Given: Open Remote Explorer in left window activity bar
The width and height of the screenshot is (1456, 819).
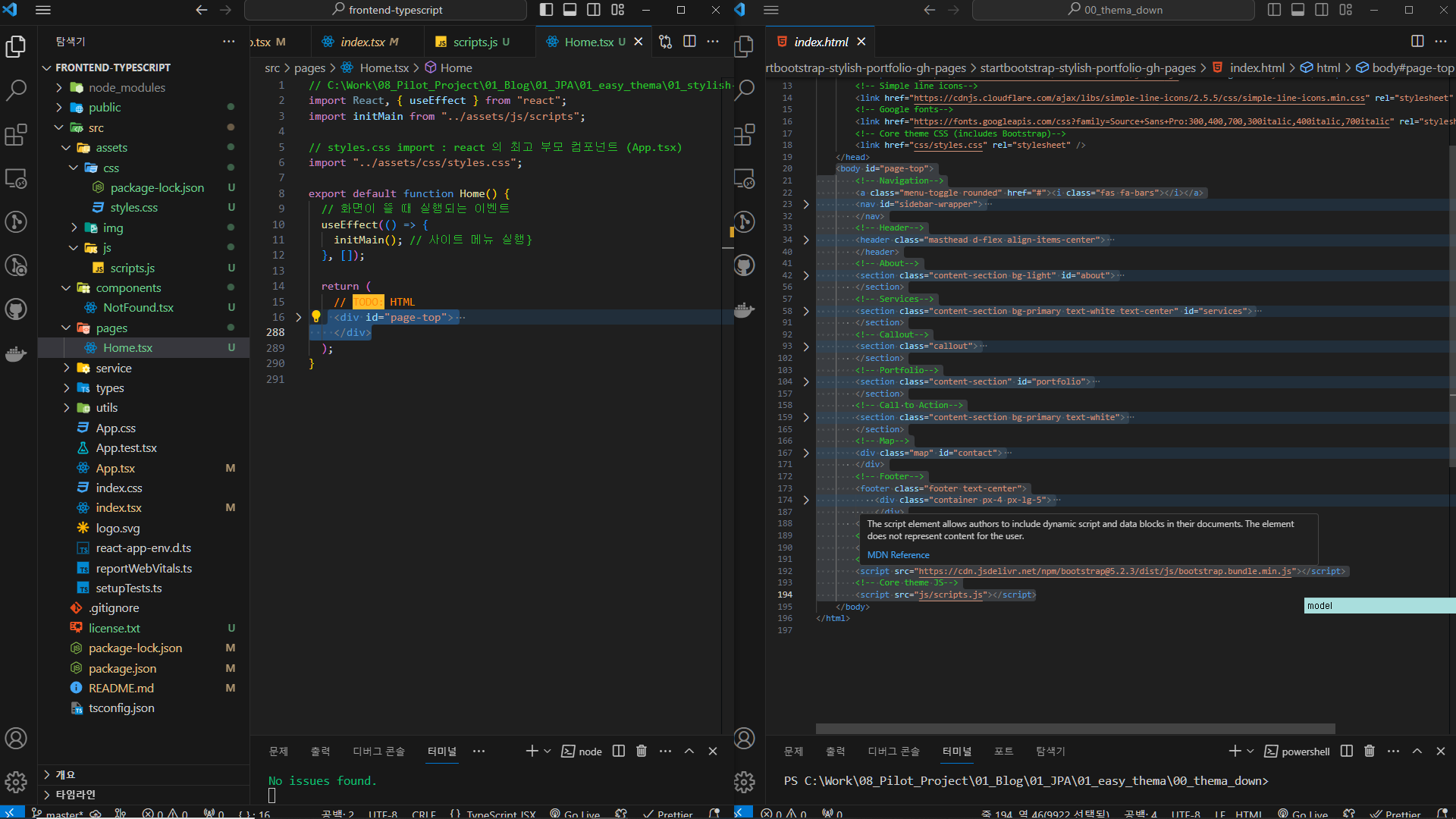Looking at the screenshot, I should coord(16,178).
